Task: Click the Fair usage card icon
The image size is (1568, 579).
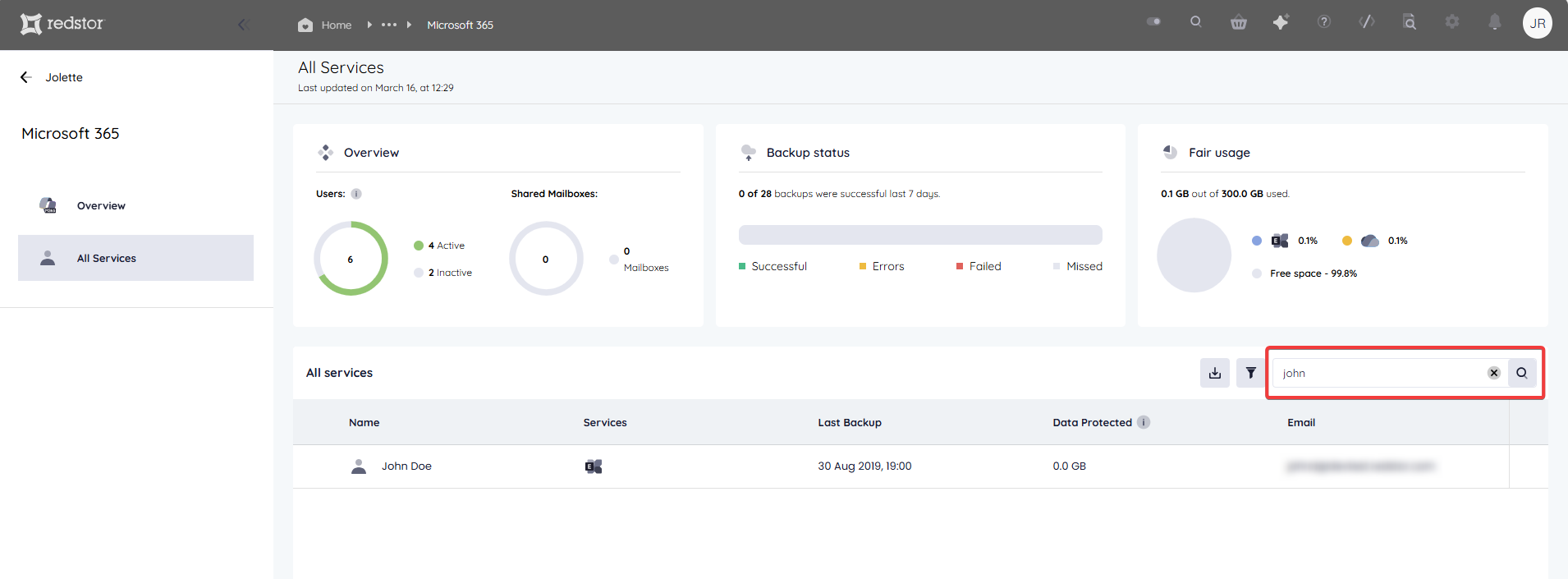Action: (1171, 152)
